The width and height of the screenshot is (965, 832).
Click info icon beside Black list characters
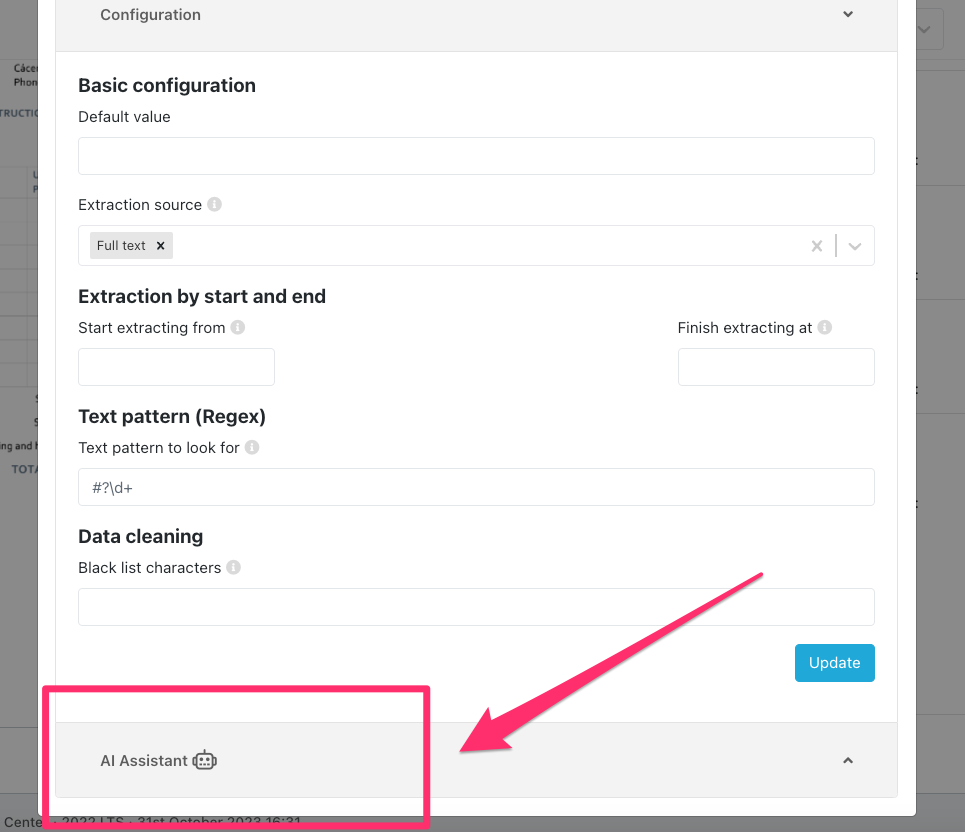(233, 567)
